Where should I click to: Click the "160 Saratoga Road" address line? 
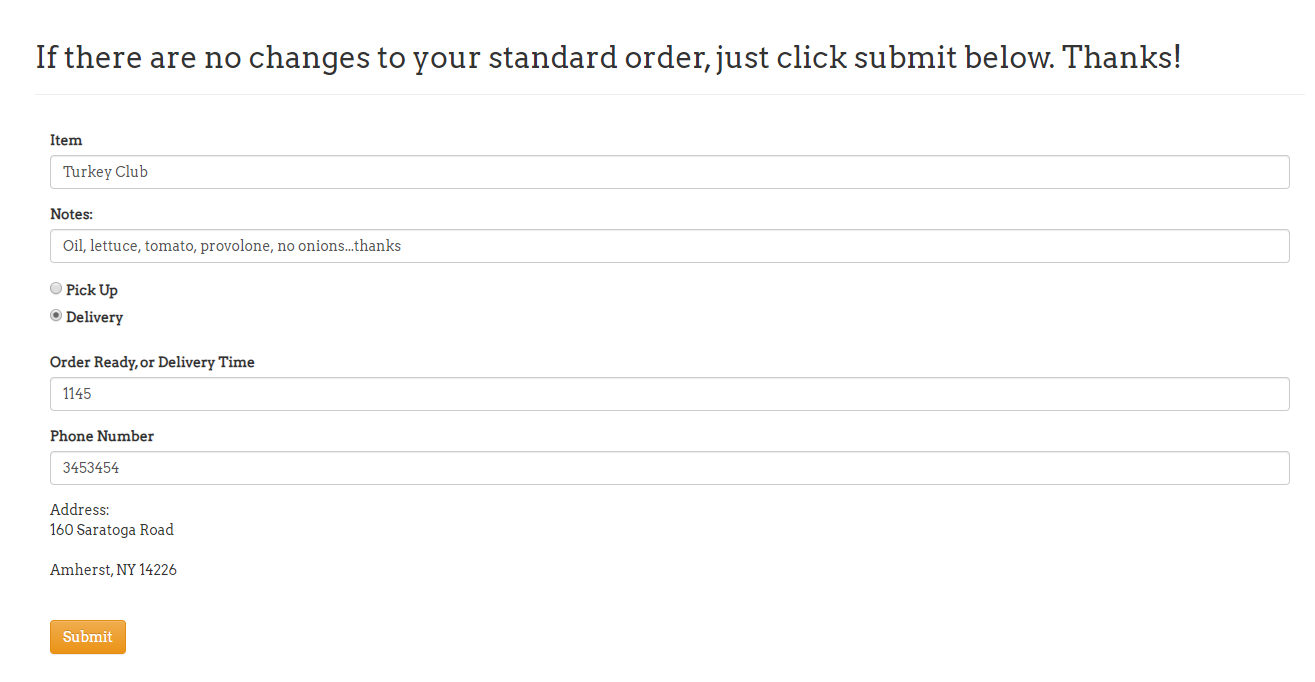point(112,530)
